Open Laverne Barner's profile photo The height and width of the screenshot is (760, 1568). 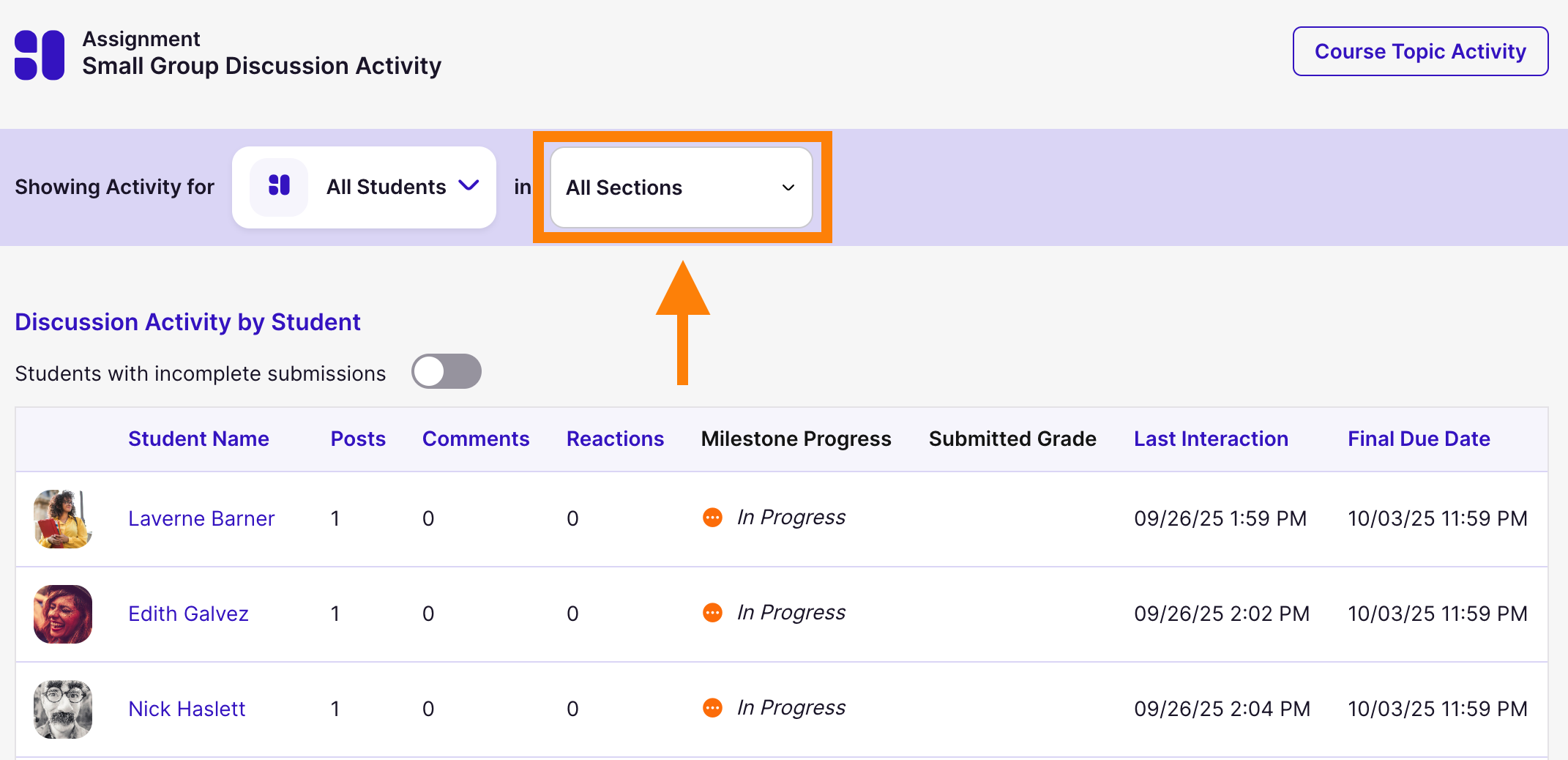coord(63,519)
